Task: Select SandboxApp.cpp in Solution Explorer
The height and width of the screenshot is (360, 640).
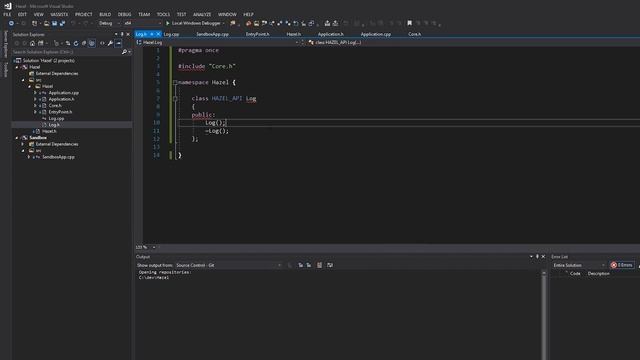Action: pos(58,157)
